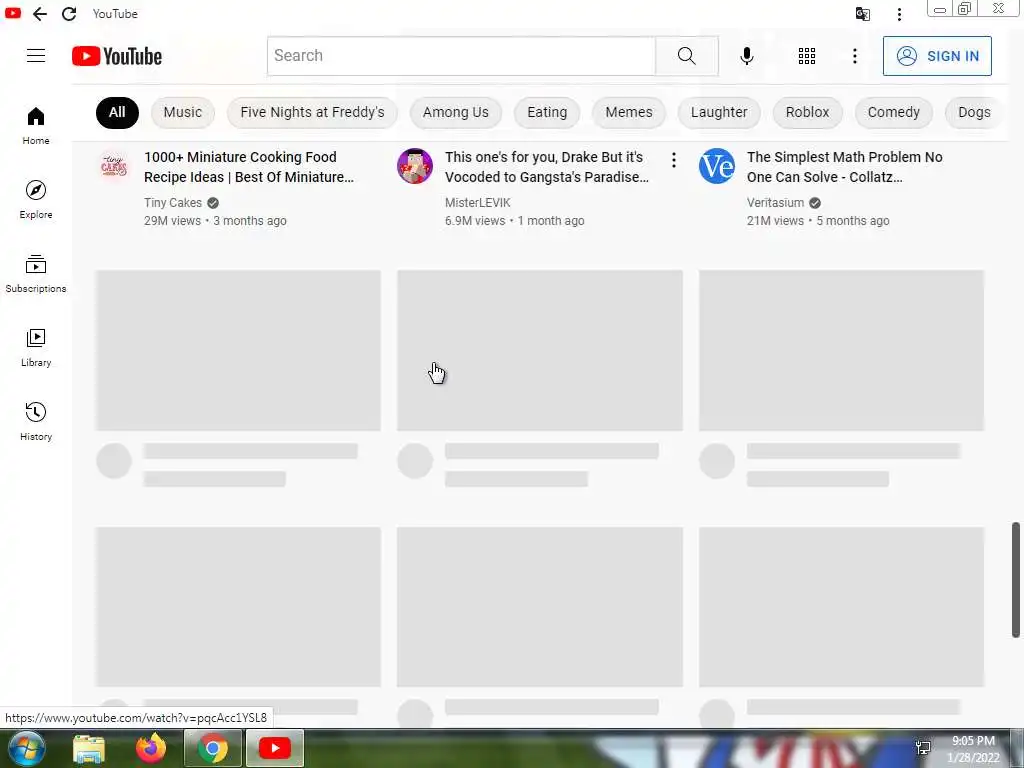Select the All filter chip
This screenshot has height=768, width=1024.
tap(117, 112)
